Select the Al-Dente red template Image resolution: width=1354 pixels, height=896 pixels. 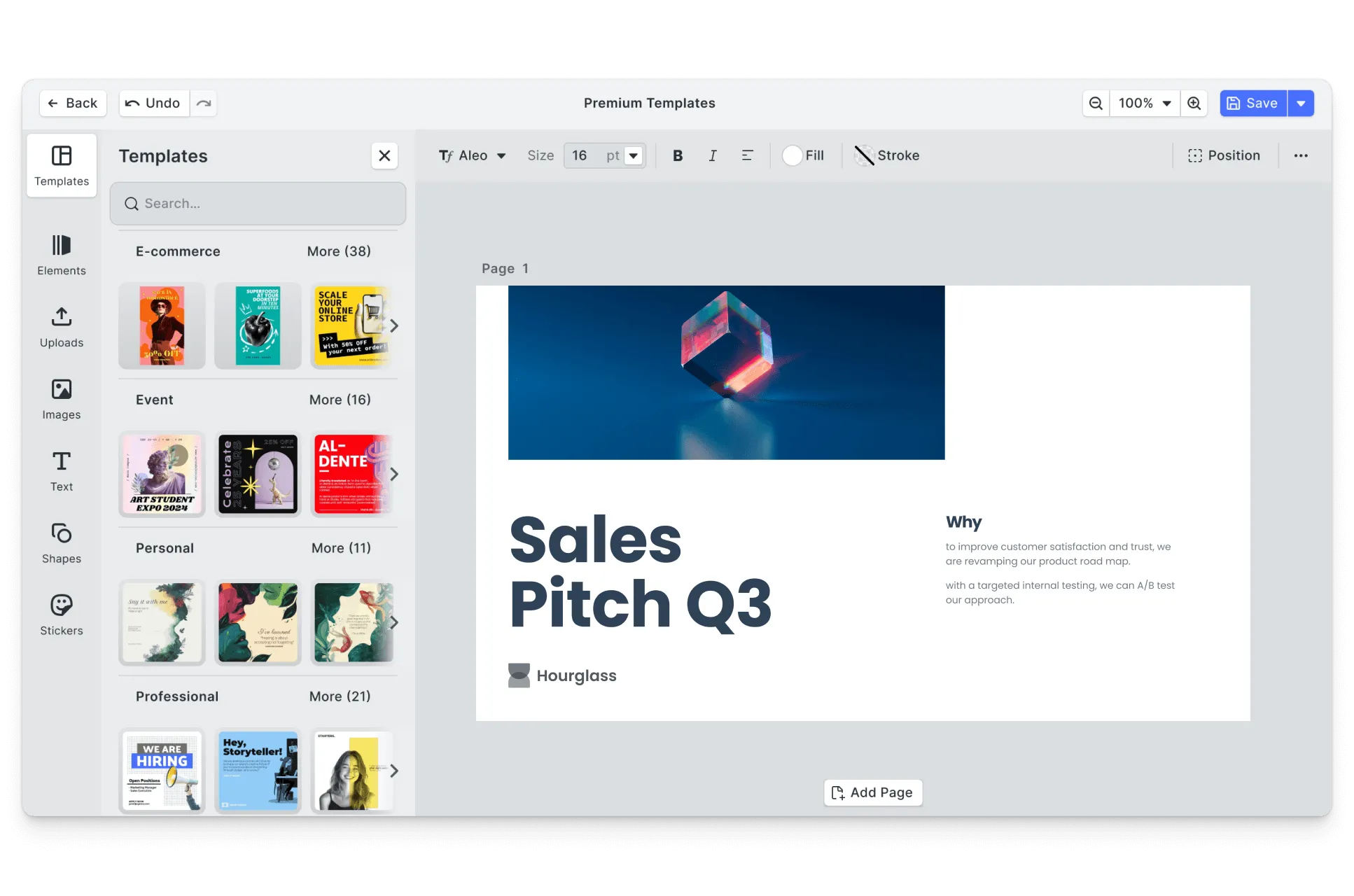click(352, 474)
